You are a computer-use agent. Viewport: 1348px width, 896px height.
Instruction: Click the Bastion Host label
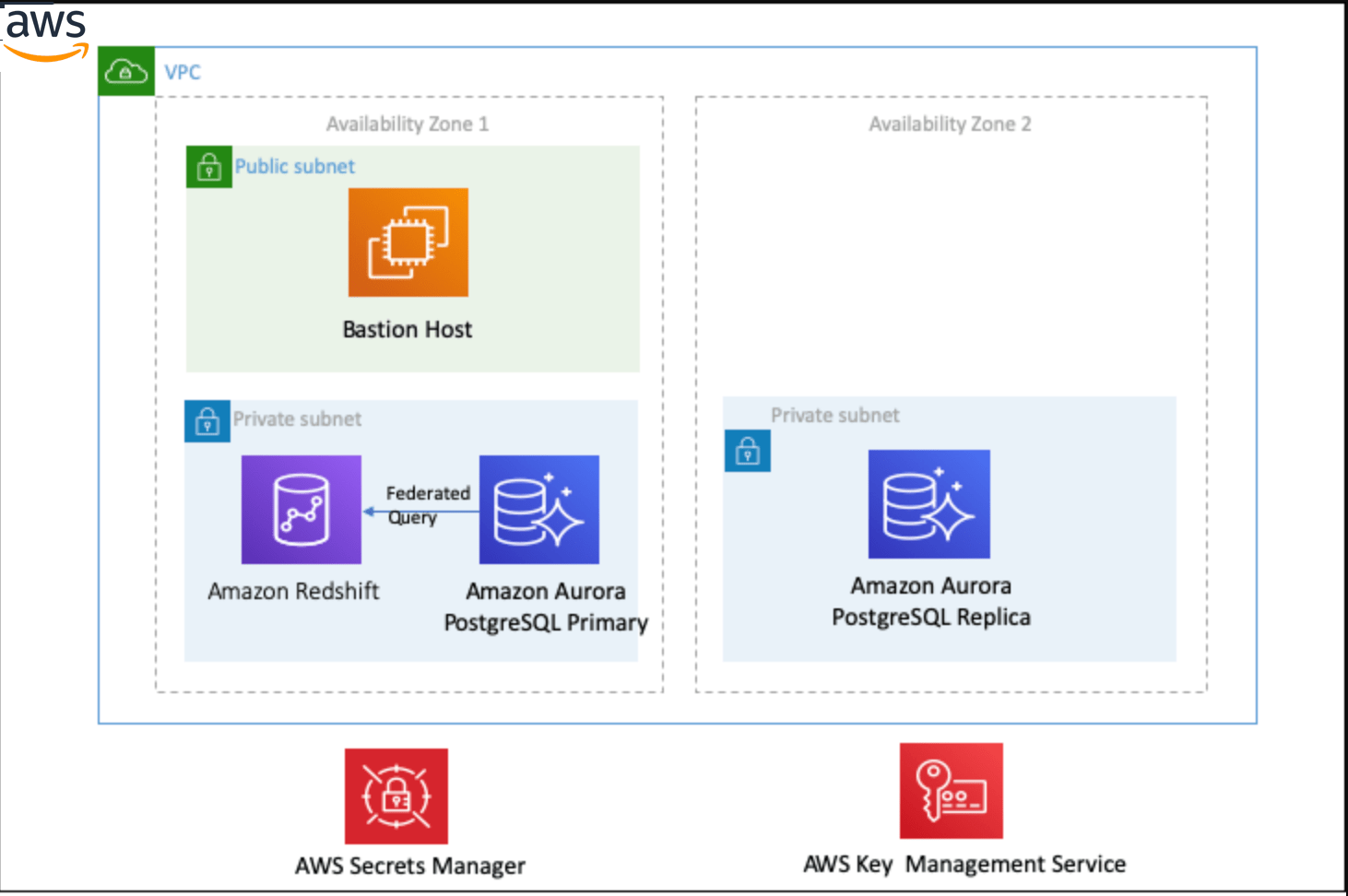click(408, 329)
